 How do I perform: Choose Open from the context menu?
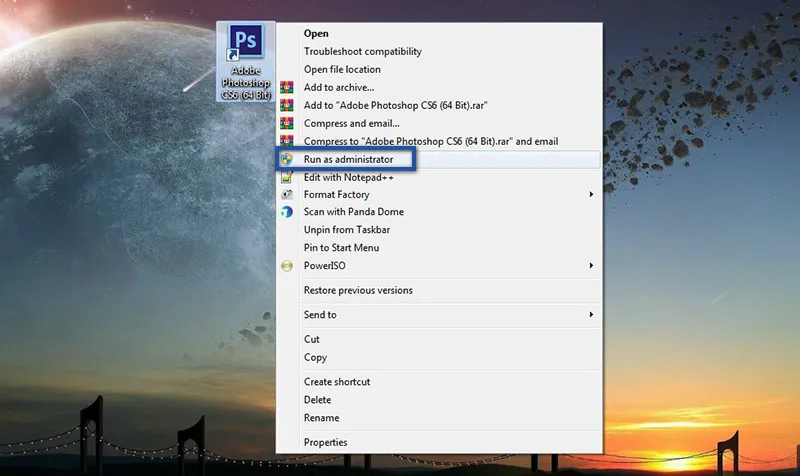[x=316, y=34]
